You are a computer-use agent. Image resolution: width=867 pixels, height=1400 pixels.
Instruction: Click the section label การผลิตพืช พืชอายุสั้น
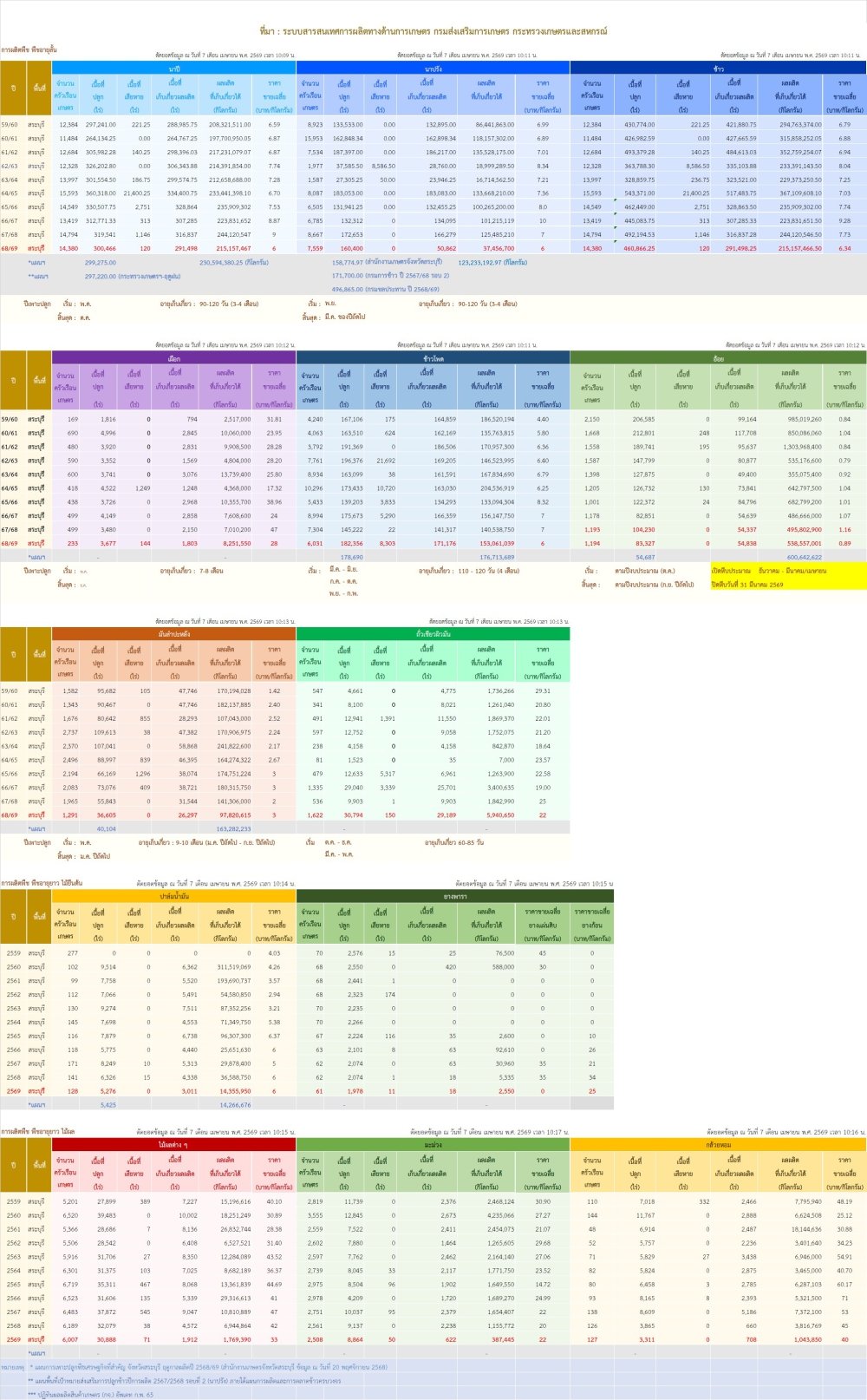(x=29, y=50)
